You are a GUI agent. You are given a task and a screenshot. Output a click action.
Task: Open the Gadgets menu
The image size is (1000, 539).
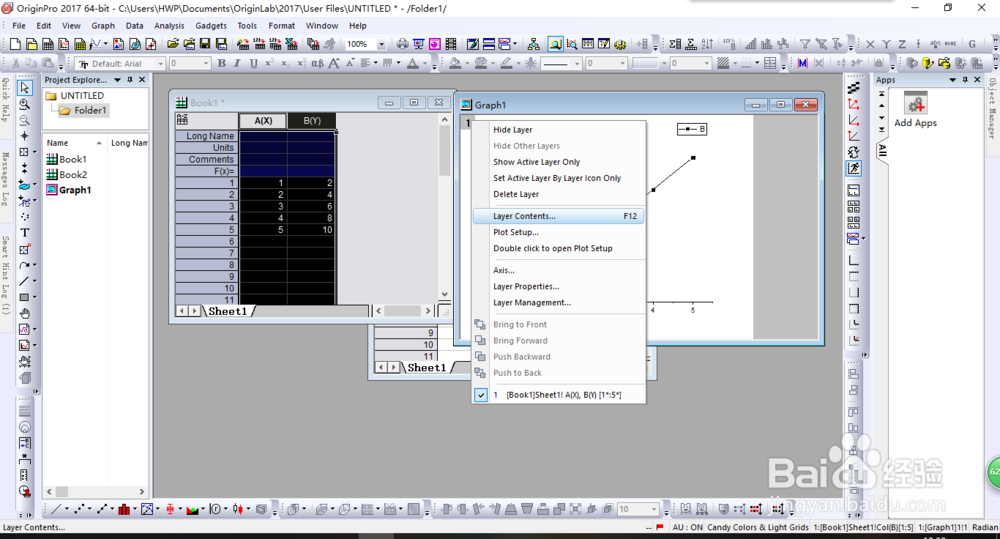coord(211,26)
